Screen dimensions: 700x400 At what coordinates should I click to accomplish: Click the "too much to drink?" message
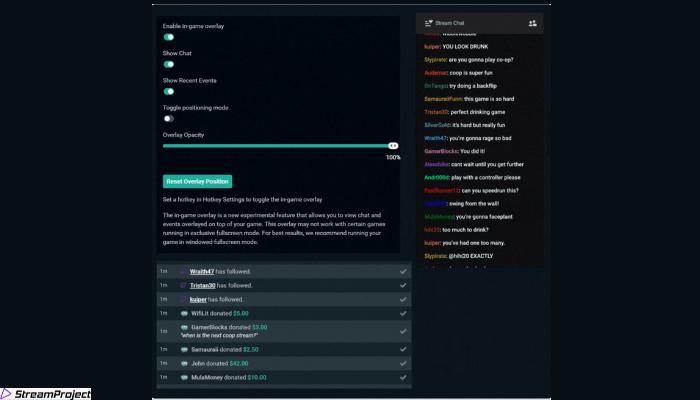[465, 230]
